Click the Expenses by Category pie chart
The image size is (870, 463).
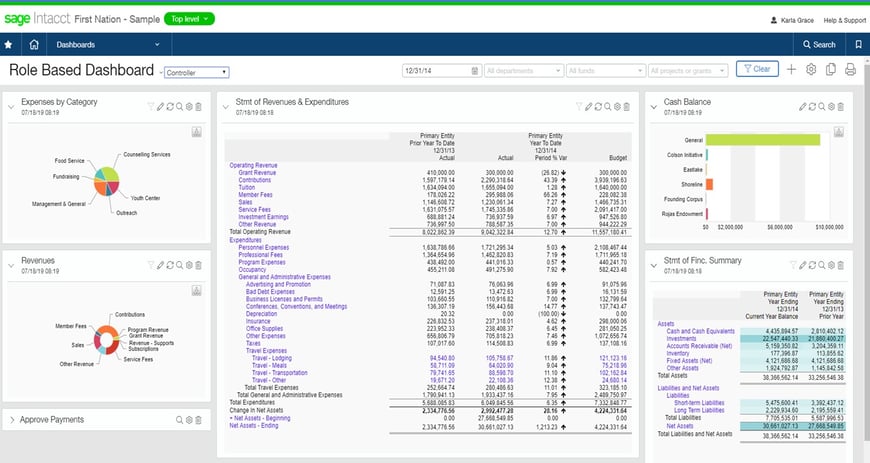107,181
